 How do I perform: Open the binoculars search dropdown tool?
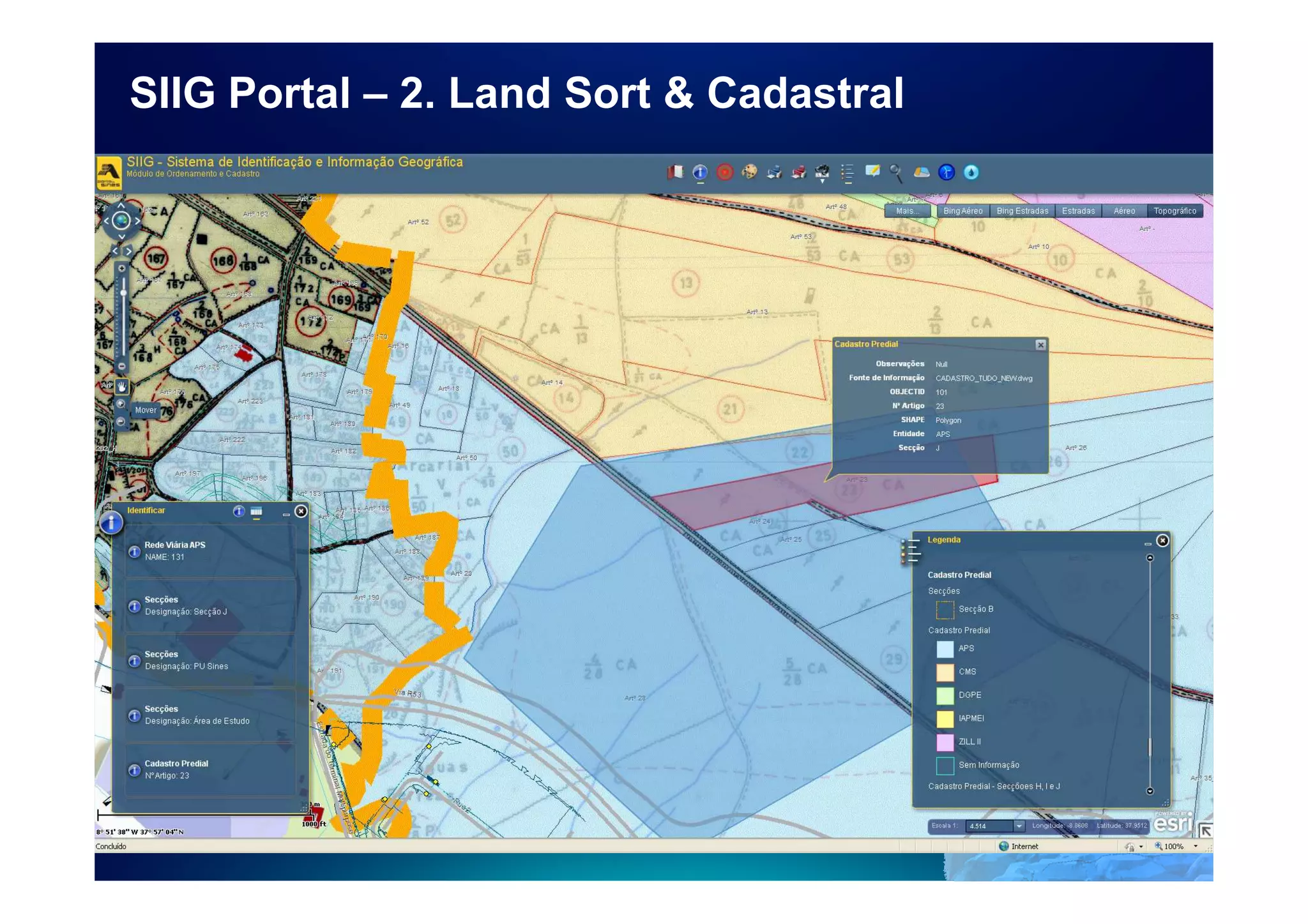click(x=823, y=172)
